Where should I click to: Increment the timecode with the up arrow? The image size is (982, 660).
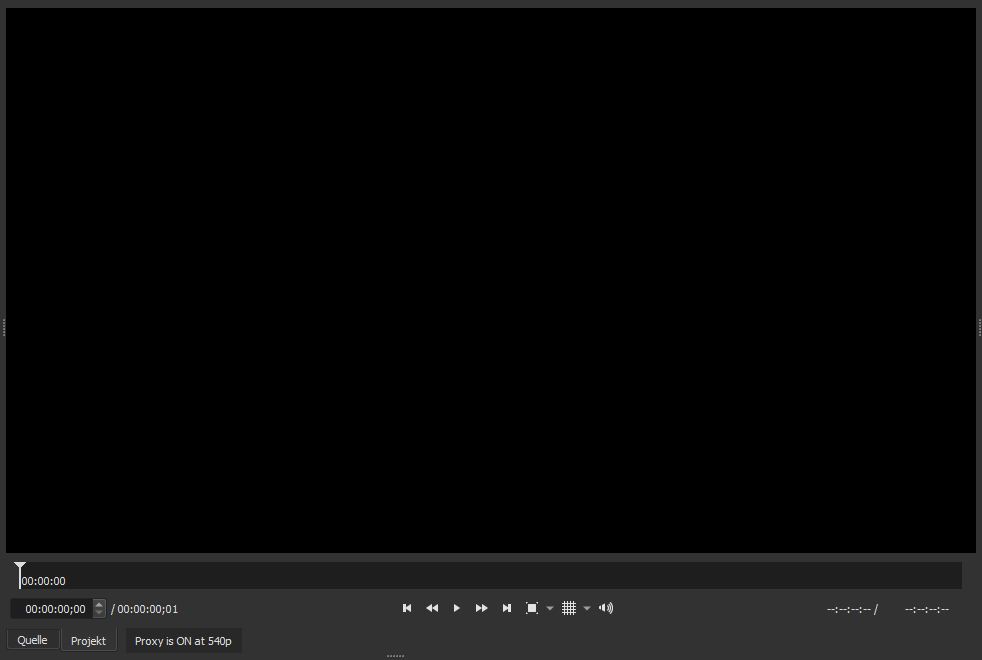pos(99,604)
